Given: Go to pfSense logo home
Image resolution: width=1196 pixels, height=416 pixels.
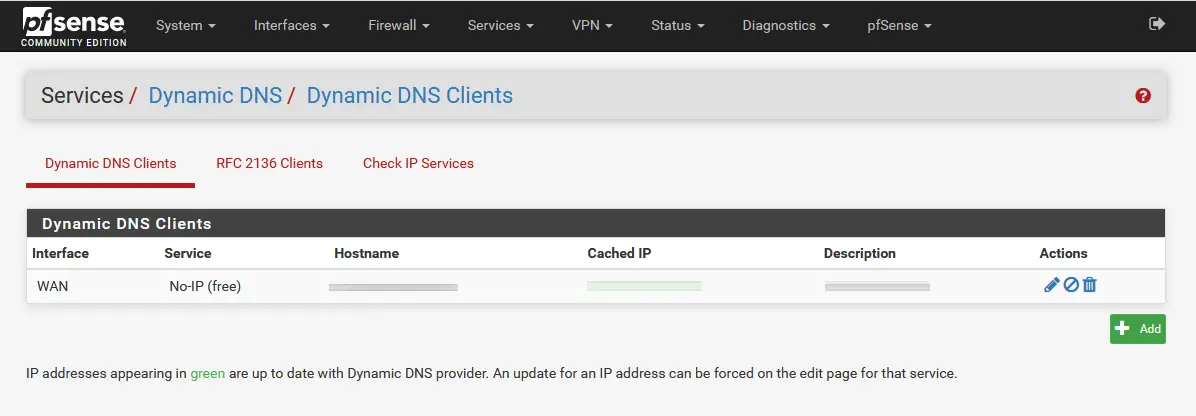Looking at the screenshot, I should [74, 25].
